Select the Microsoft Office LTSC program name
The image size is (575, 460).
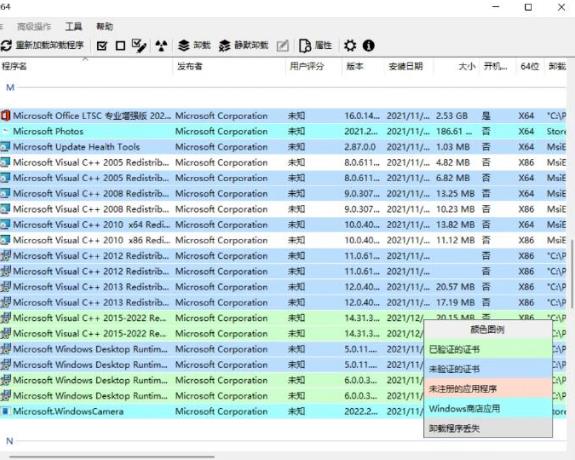coord(92,116)
